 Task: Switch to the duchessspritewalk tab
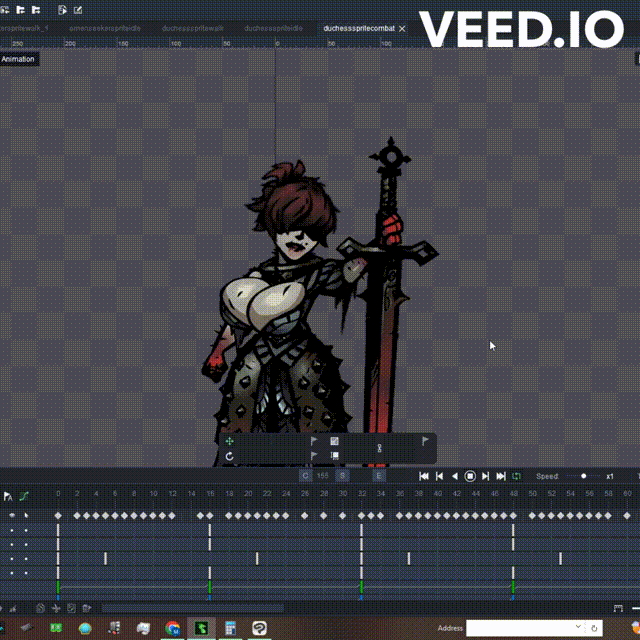point(193,29)
